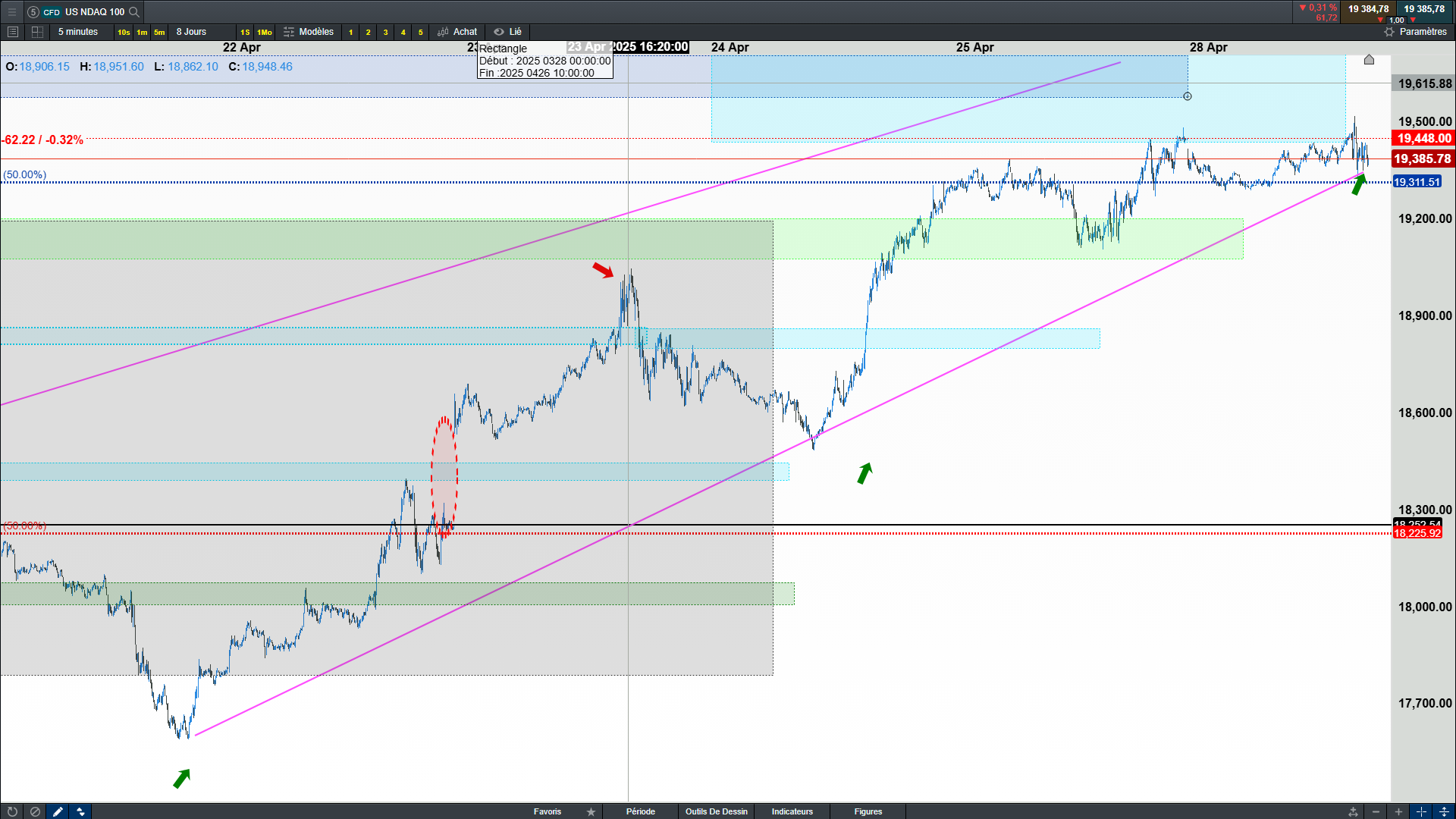Click the rectangle's circular resize handle
This screenshot has width=1456, height=819.
click(1188, 96)
